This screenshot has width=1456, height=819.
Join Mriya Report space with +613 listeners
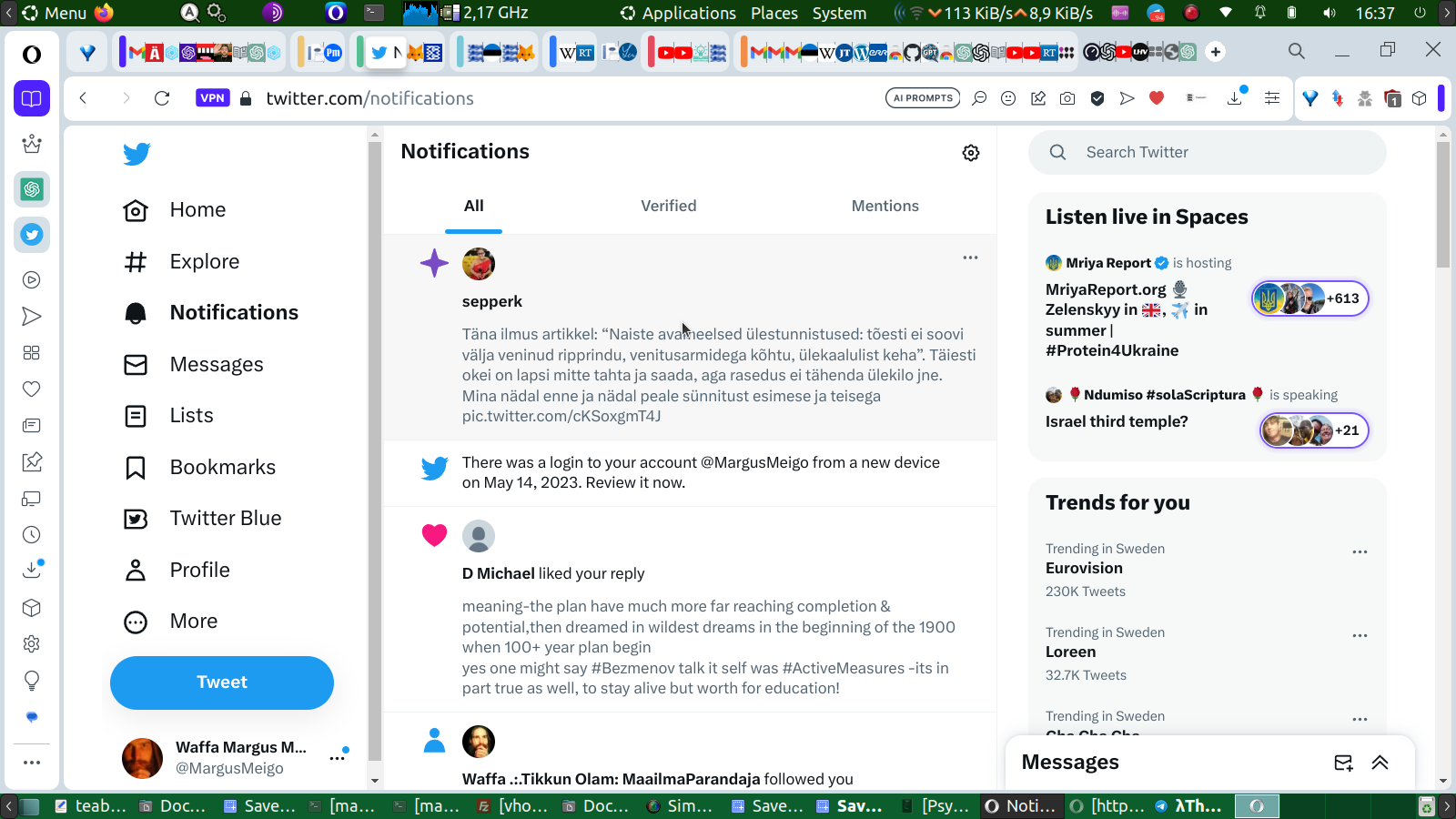tap(1310, 298)
